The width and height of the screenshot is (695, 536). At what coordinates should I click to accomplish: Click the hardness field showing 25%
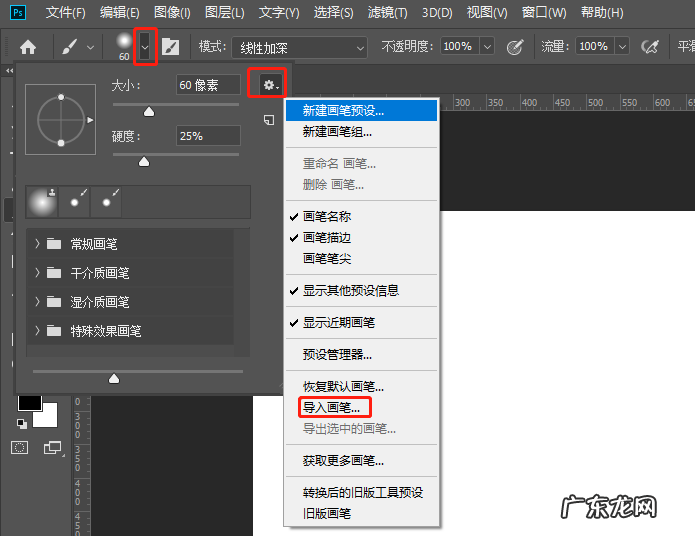208,136
